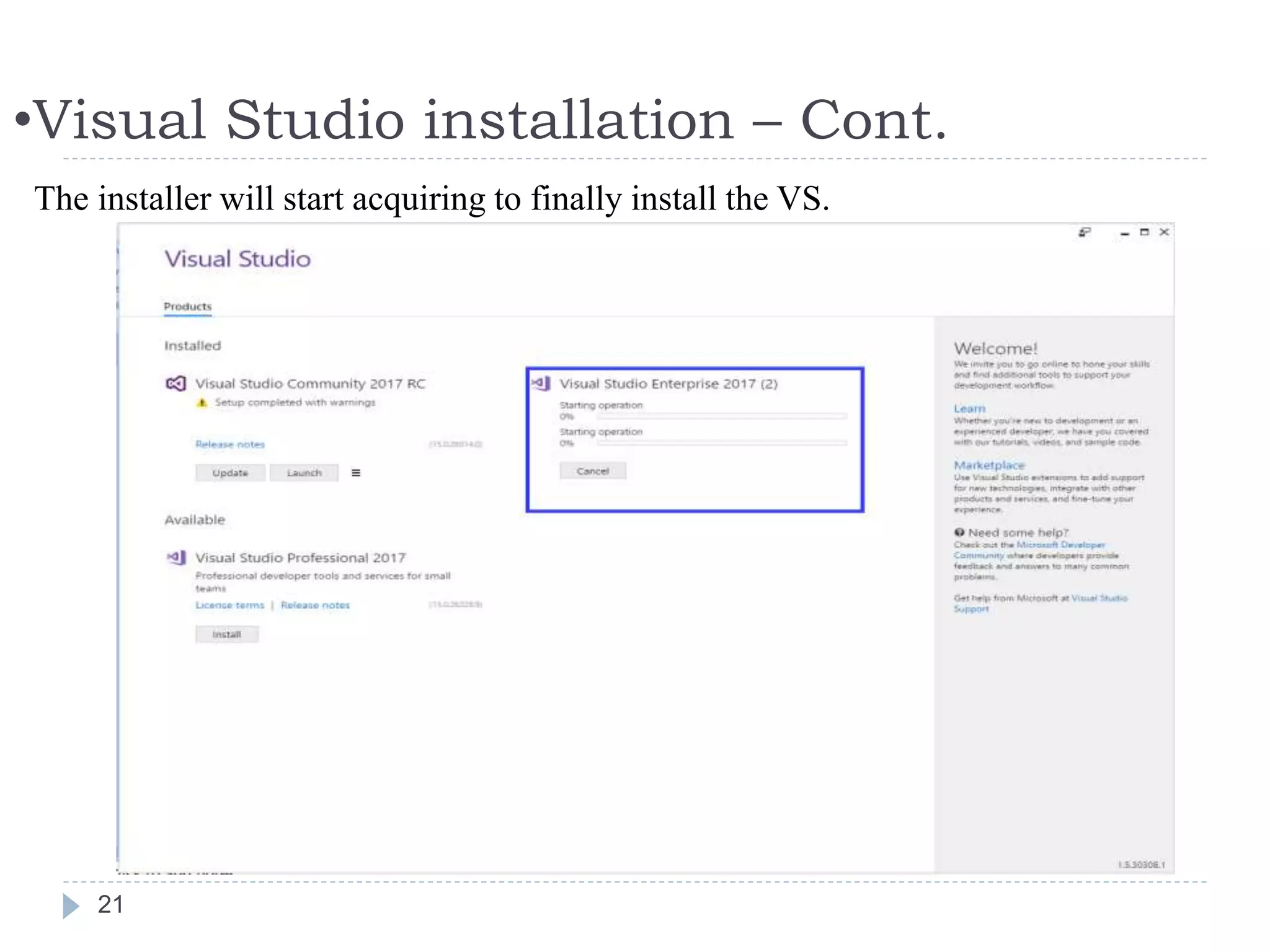
Task: Maximize the installer window
Action: click(1145, 232)
